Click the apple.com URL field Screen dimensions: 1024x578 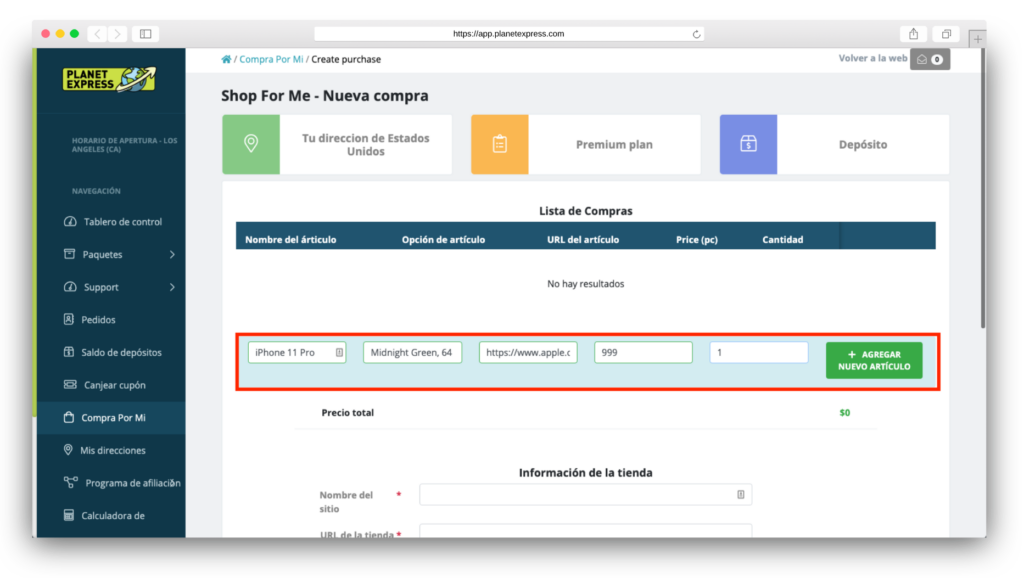pyautogui.click(x=528, y=353)
